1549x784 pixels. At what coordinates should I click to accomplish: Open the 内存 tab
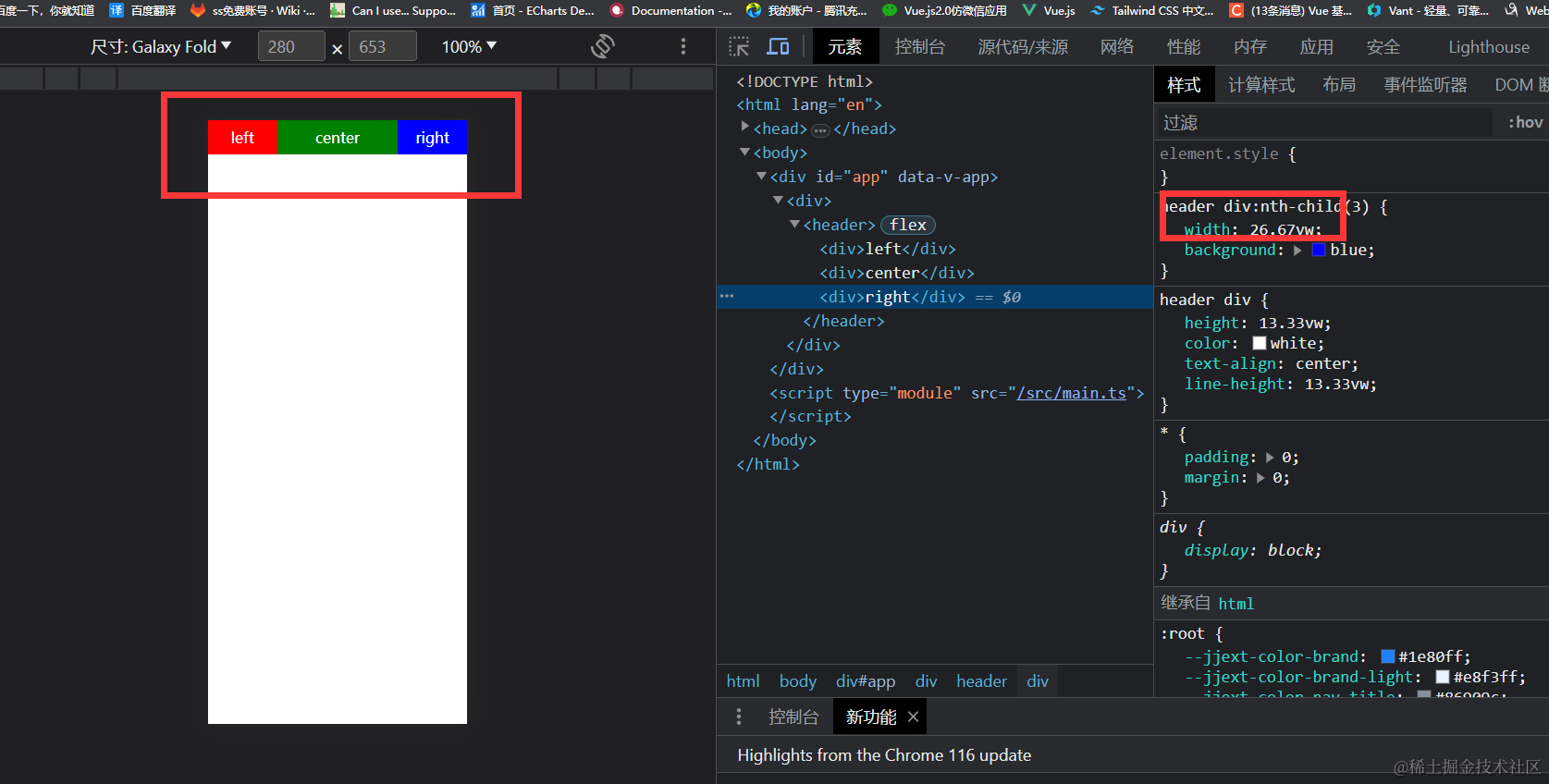[x=1250, y=46]
